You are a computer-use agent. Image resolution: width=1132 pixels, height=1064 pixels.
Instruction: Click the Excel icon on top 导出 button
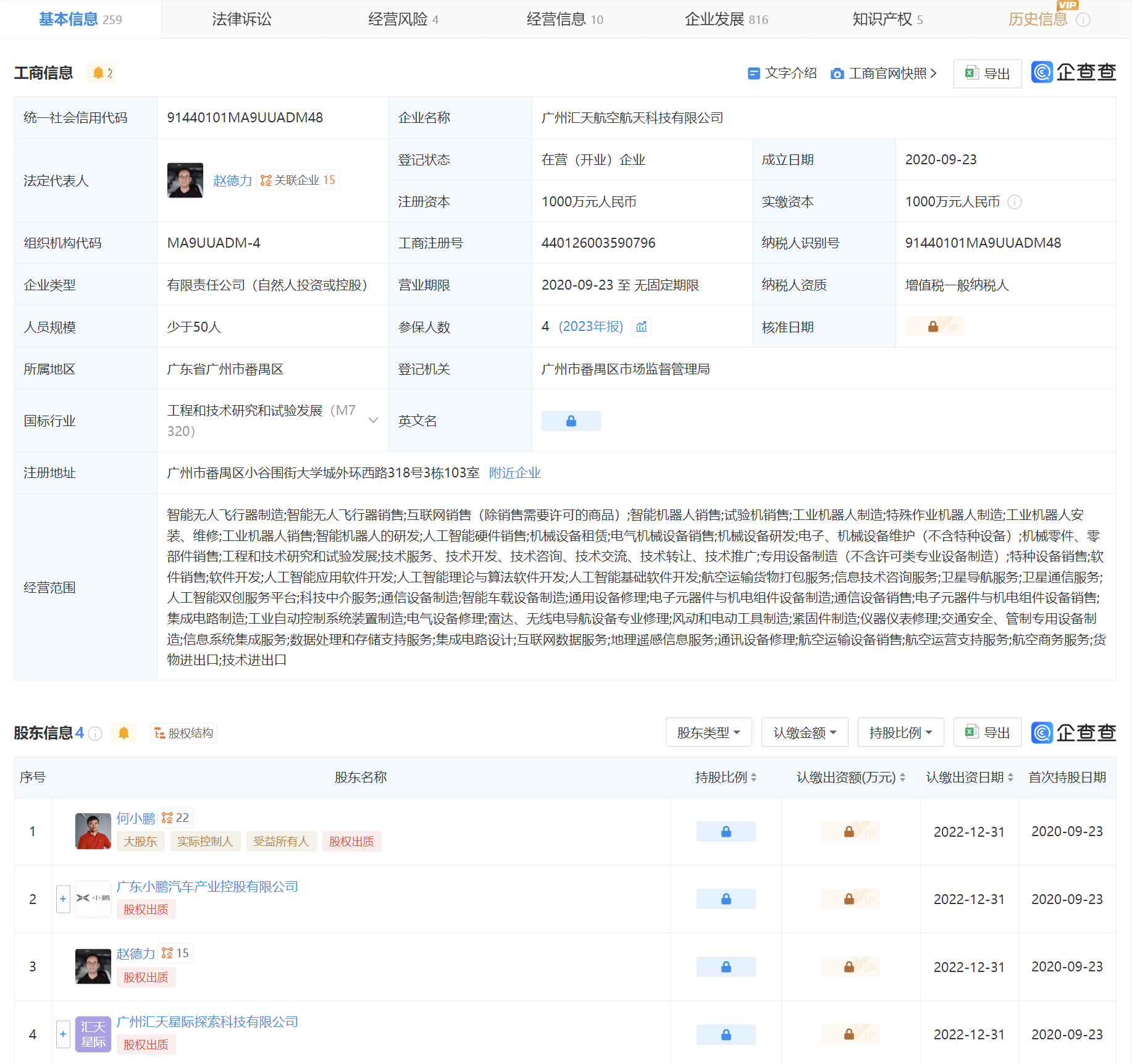click(971, 73)
